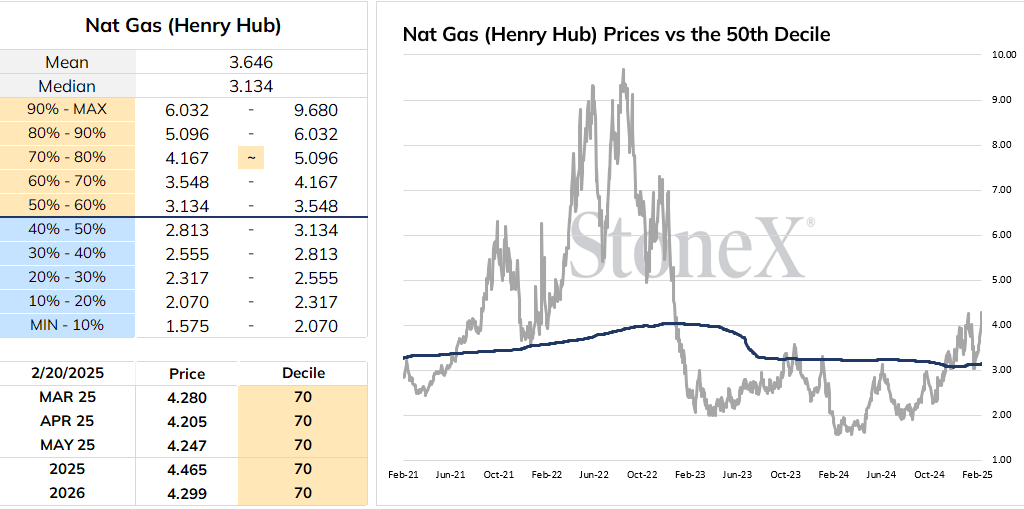Image resolution: width=1024 pixels, height=509 pixels.
Task: Select the Mean value 3.646 cell
Action: tap(251, 62)
